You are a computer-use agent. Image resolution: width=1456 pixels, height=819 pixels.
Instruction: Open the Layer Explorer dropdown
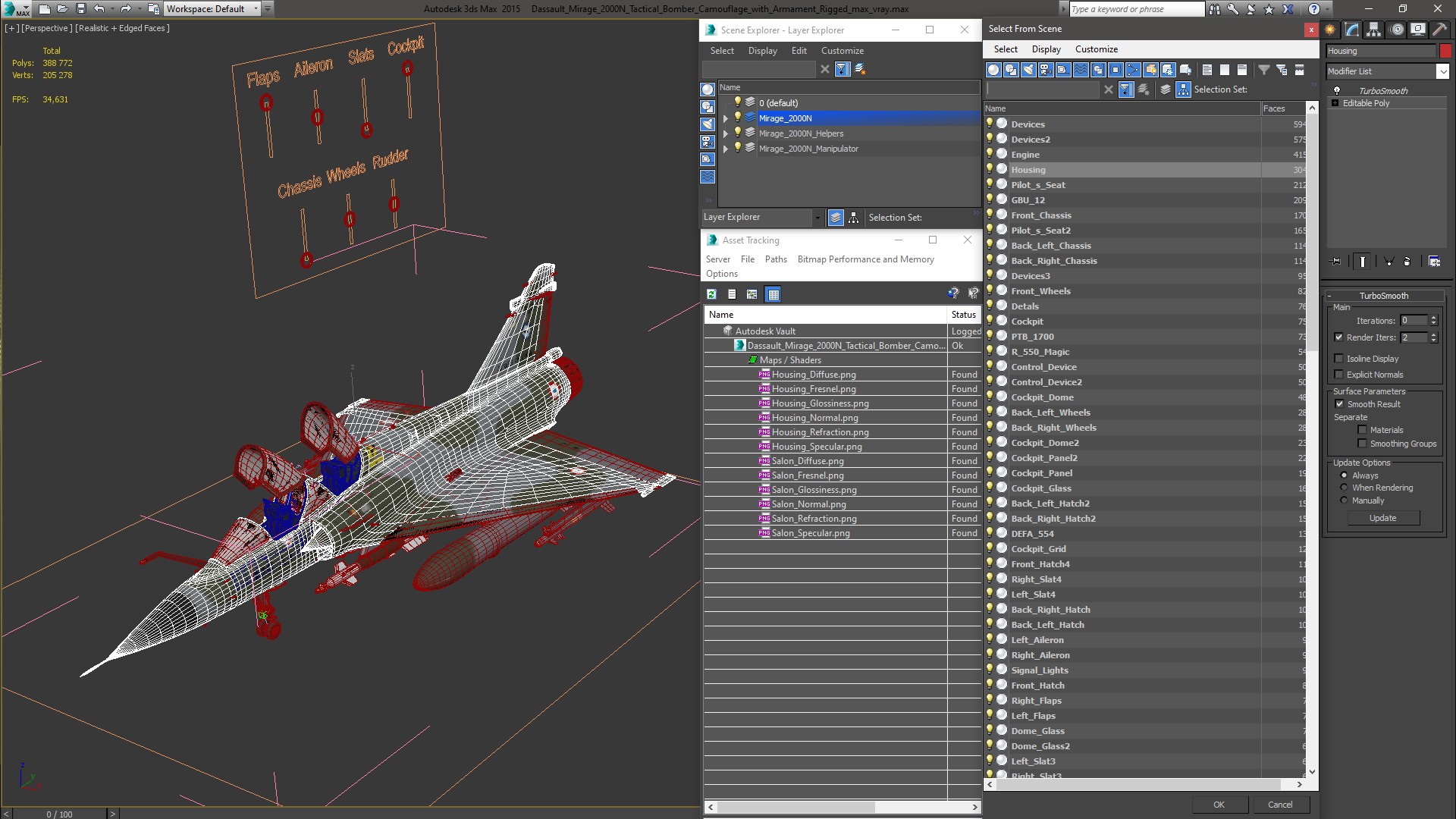click(x=817, y=218)
